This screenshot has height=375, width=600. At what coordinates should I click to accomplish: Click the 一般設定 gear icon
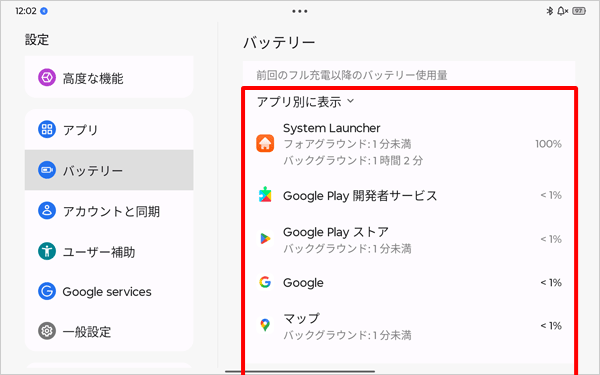click(47, 331)
